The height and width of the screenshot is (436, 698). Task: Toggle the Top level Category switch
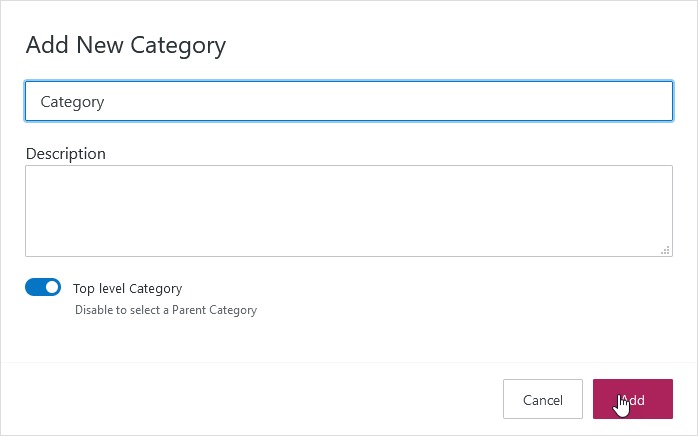point(43,288)
